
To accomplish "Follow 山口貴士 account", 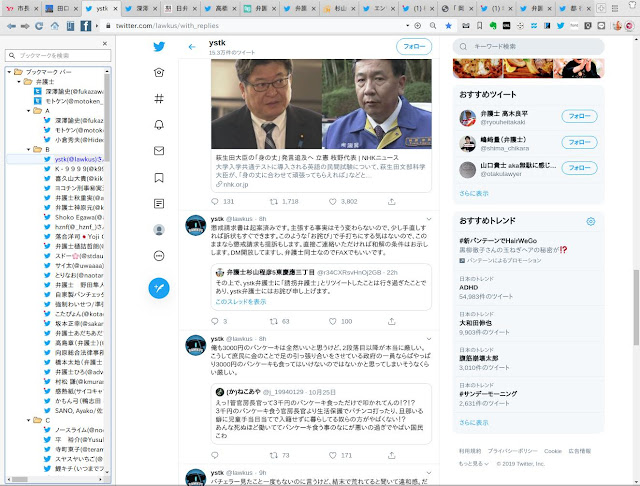I will pyautogui.click(x=579, y=168).
